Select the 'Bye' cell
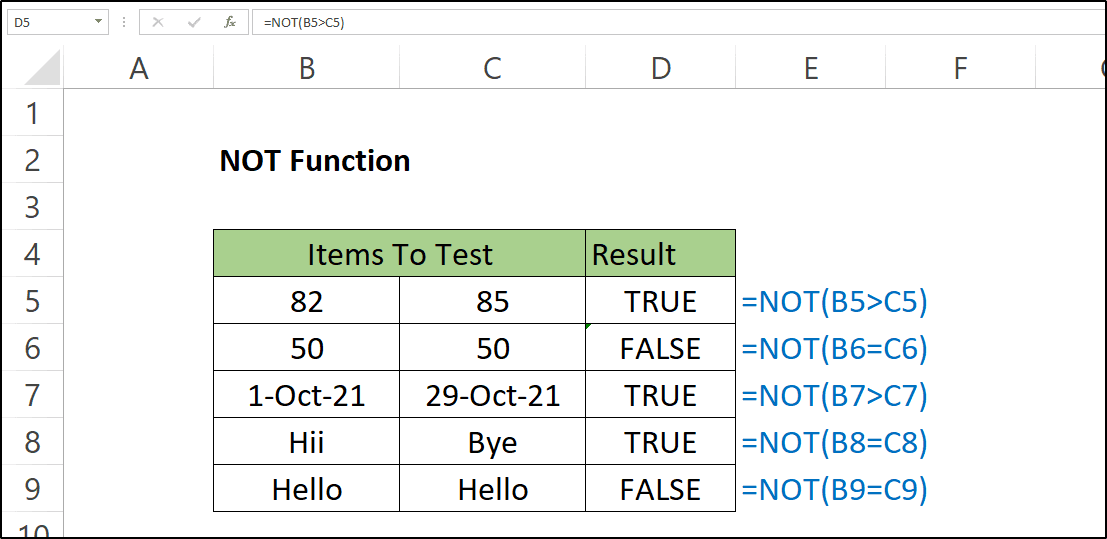1107x539 pixels. (x=492, y=442)
